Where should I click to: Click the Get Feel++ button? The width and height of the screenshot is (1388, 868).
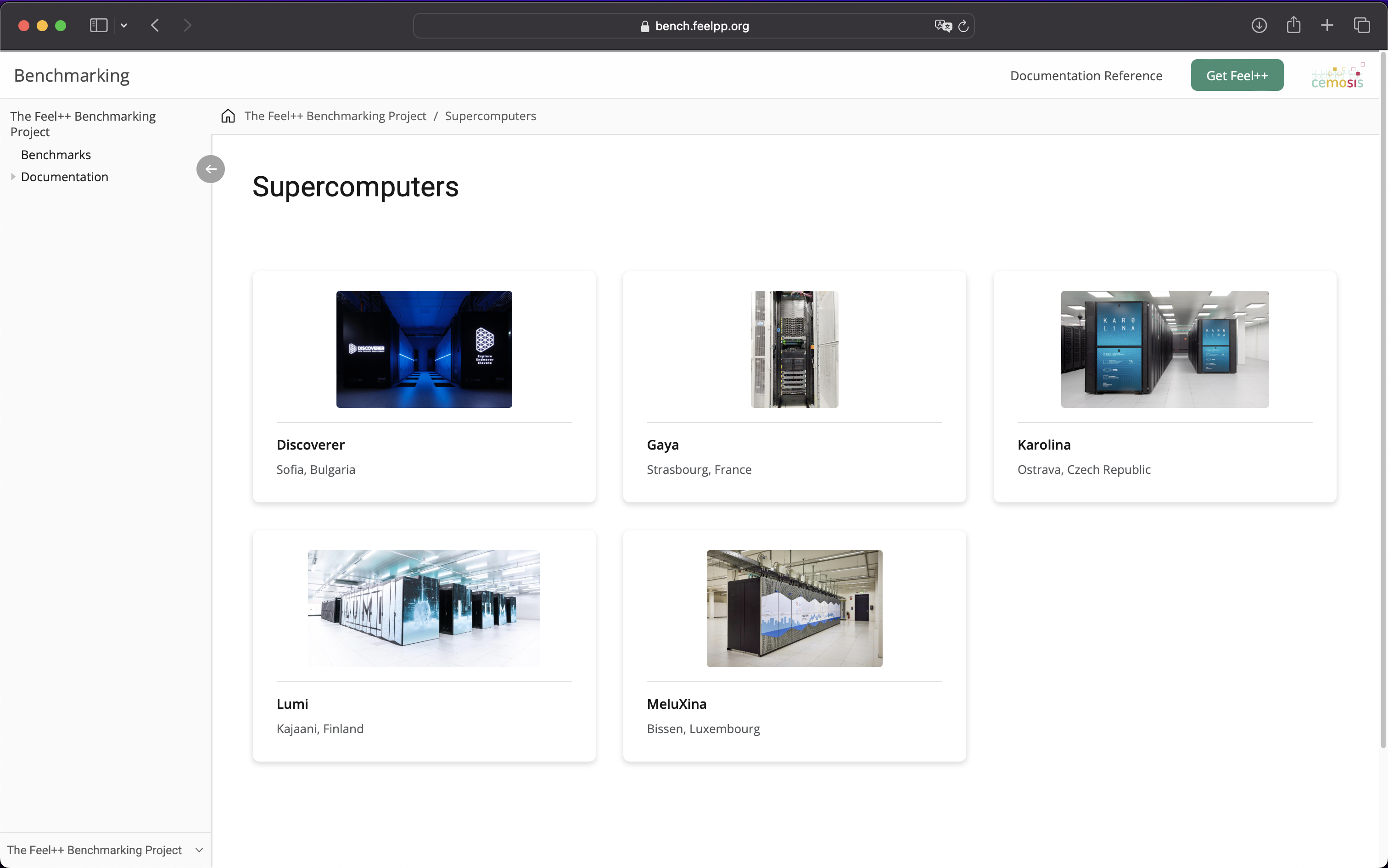click(x=1237, y=75)
